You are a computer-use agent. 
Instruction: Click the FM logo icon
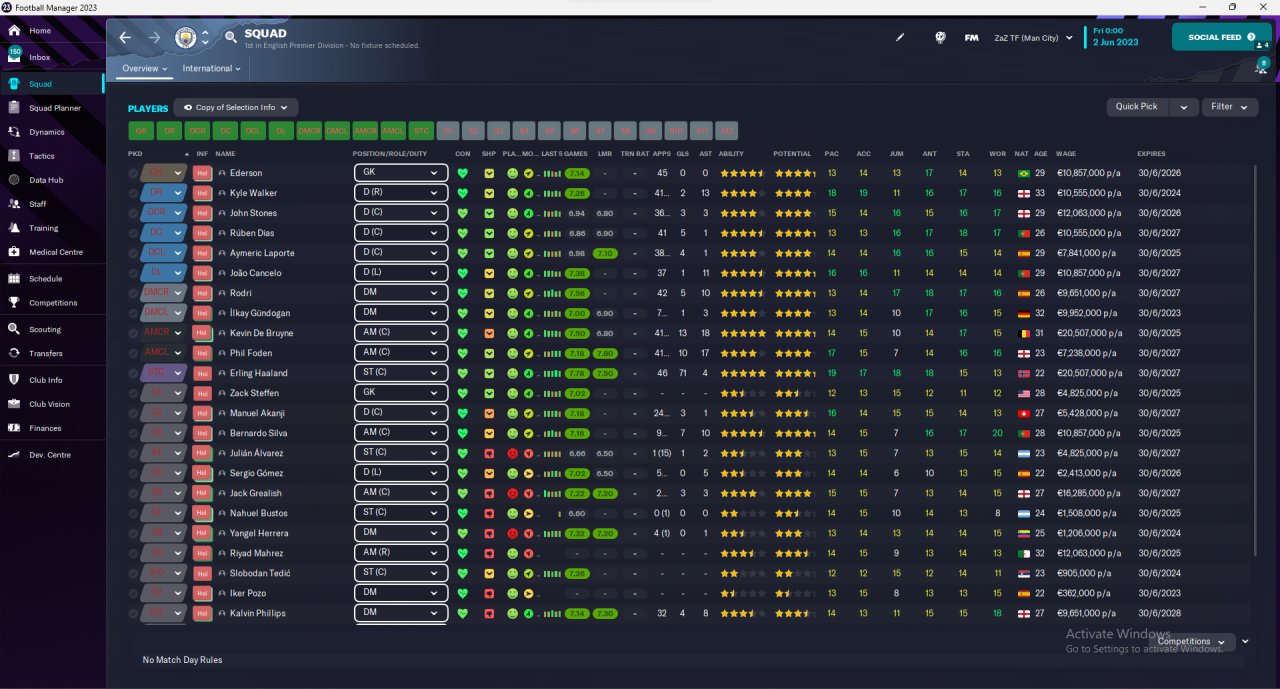coord(971,38)
